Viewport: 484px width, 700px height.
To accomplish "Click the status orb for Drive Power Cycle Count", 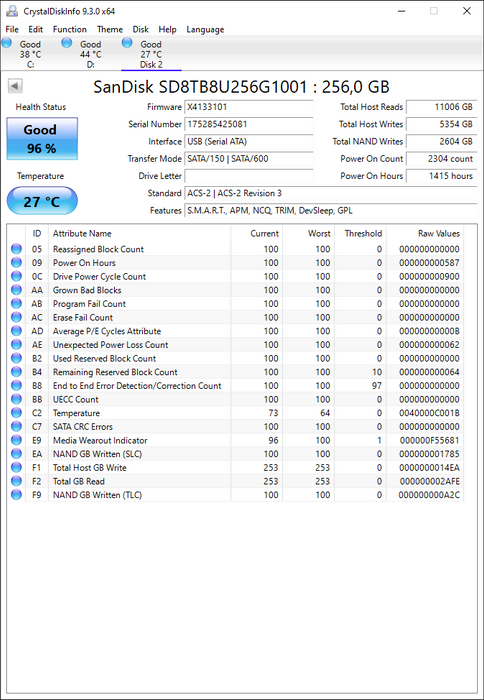I will (16, 276).
